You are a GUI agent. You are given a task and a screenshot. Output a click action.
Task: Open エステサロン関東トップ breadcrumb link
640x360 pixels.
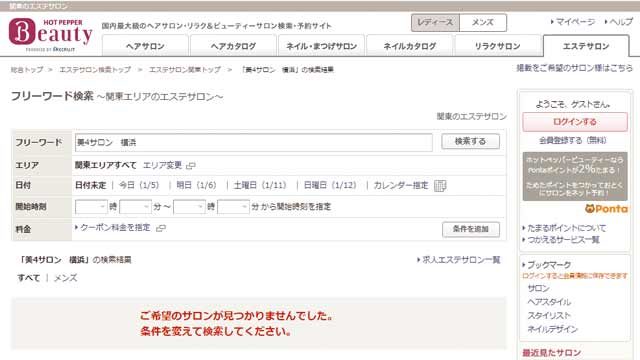184,70
